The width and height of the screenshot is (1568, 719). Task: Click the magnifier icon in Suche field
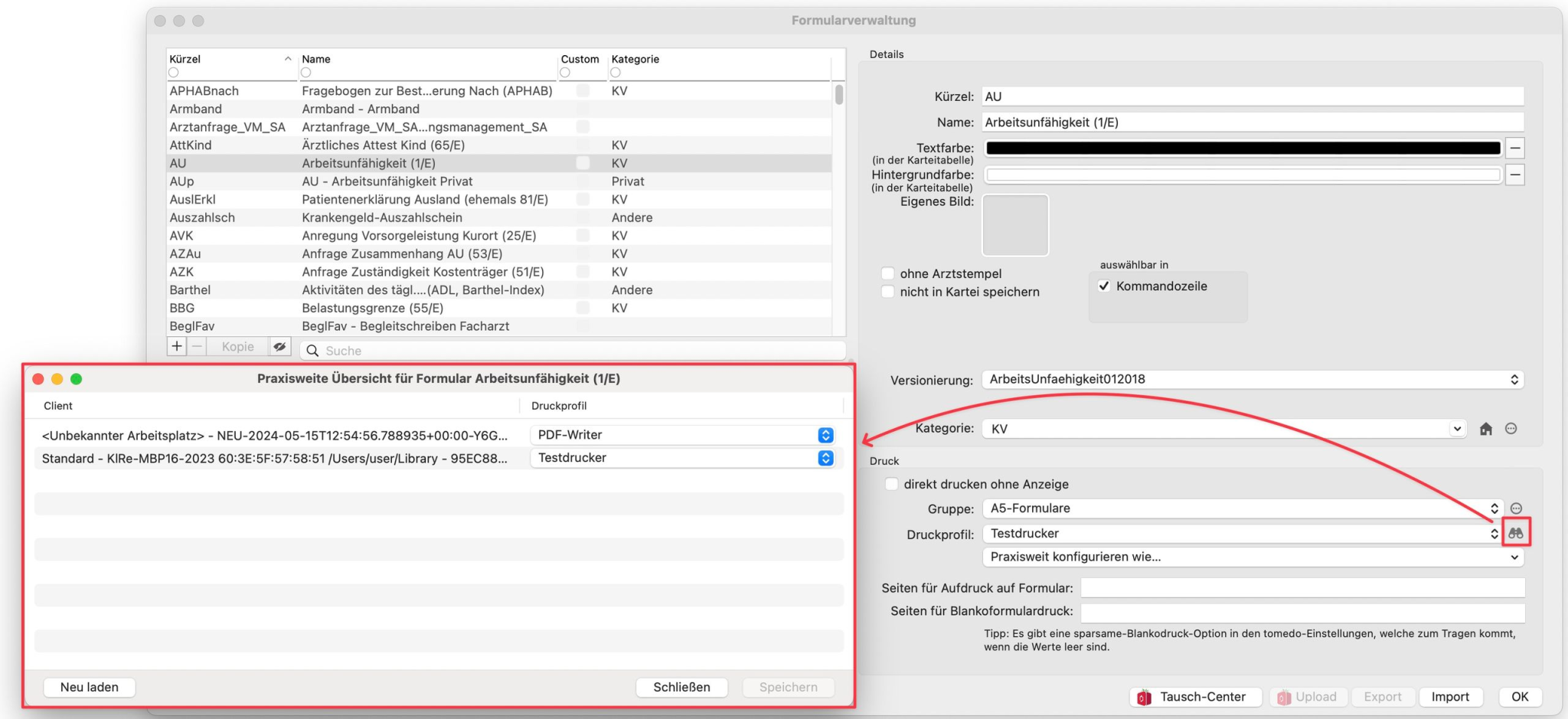pos(312,351)
